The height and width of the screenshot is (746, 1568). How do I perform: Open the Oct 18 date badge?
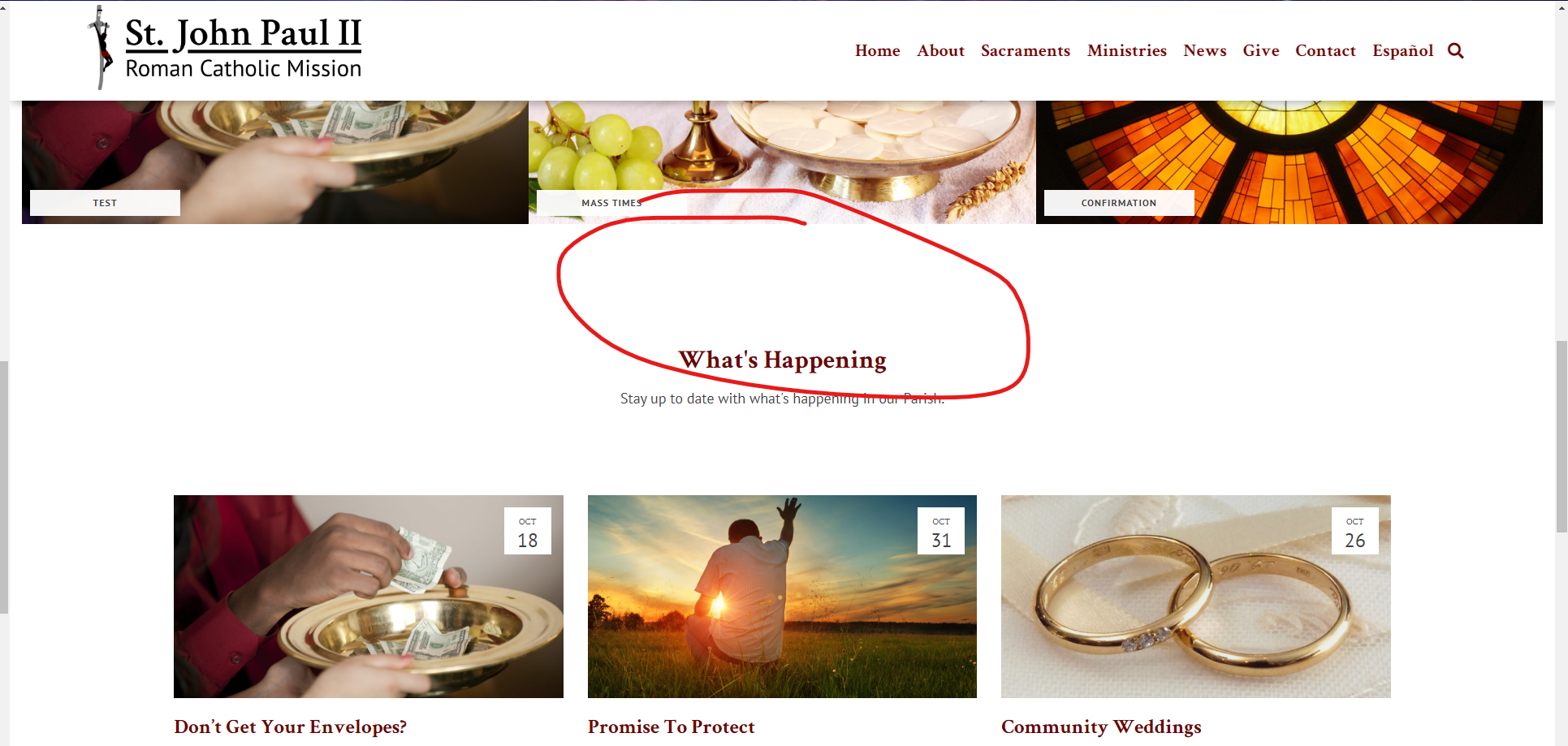(x=528, y=531)
